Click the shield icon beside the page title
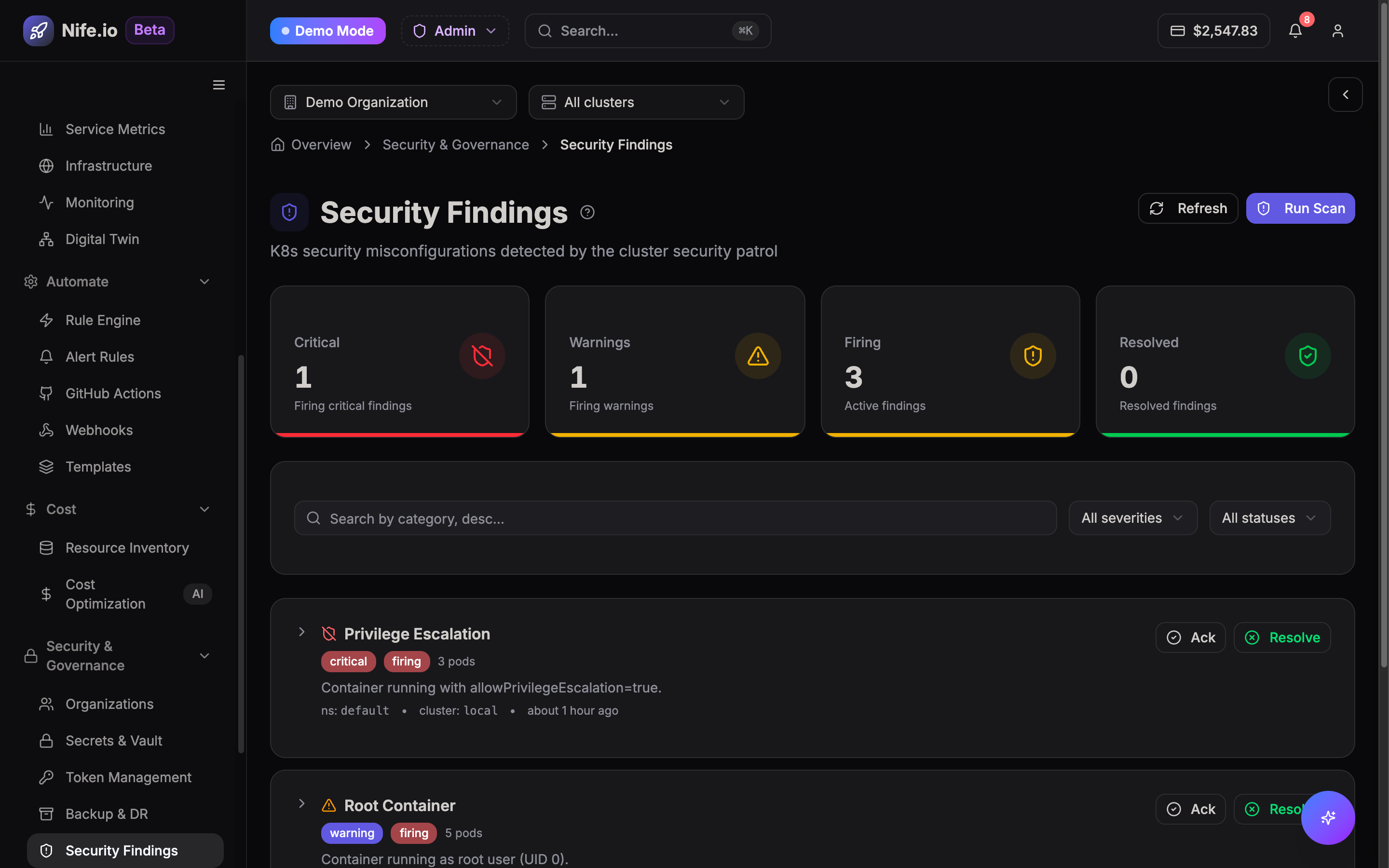This screenshot has width=1389, height=868. coord(289,212)
